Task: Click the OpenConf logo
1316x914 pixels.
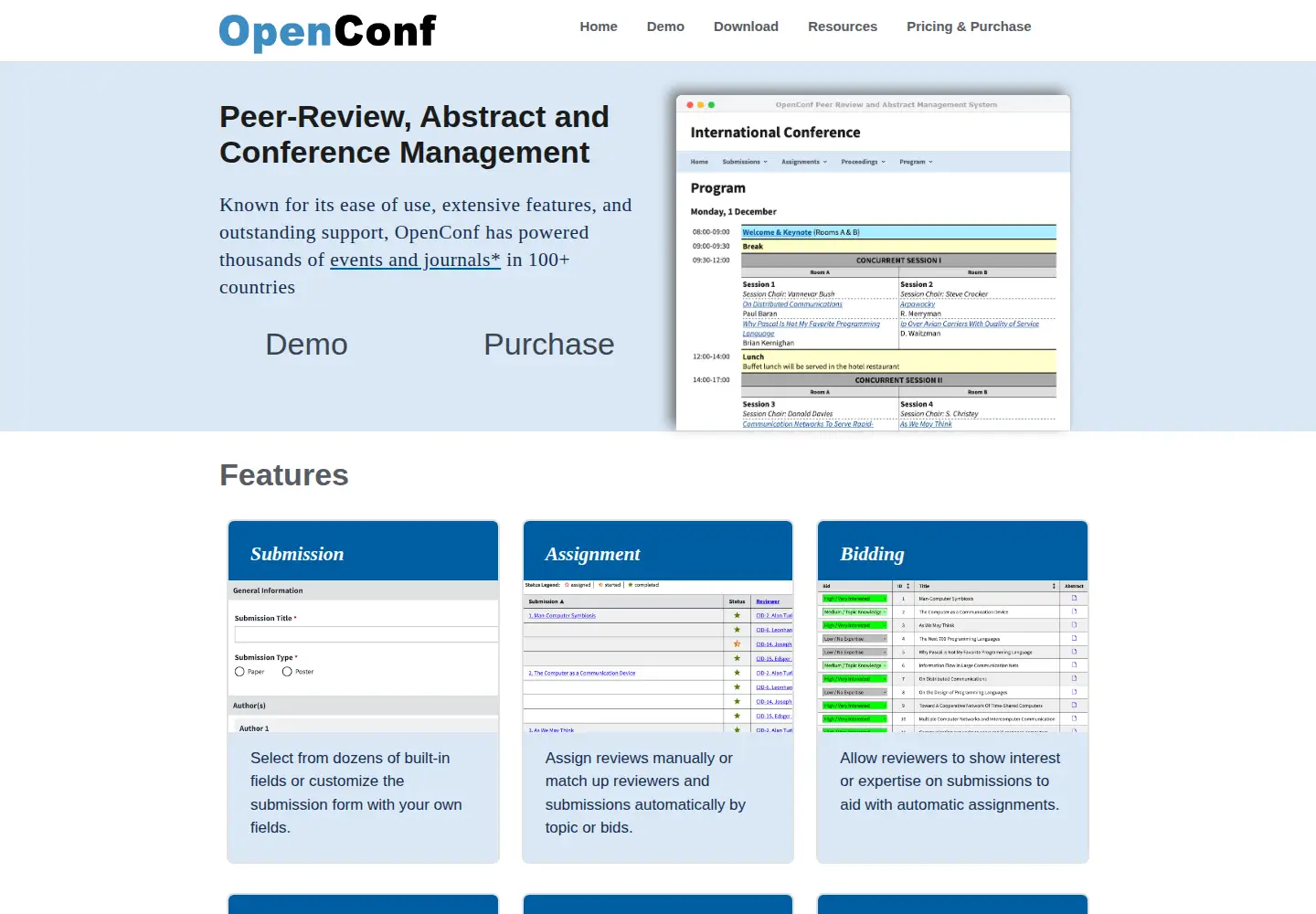Action: 328,32
